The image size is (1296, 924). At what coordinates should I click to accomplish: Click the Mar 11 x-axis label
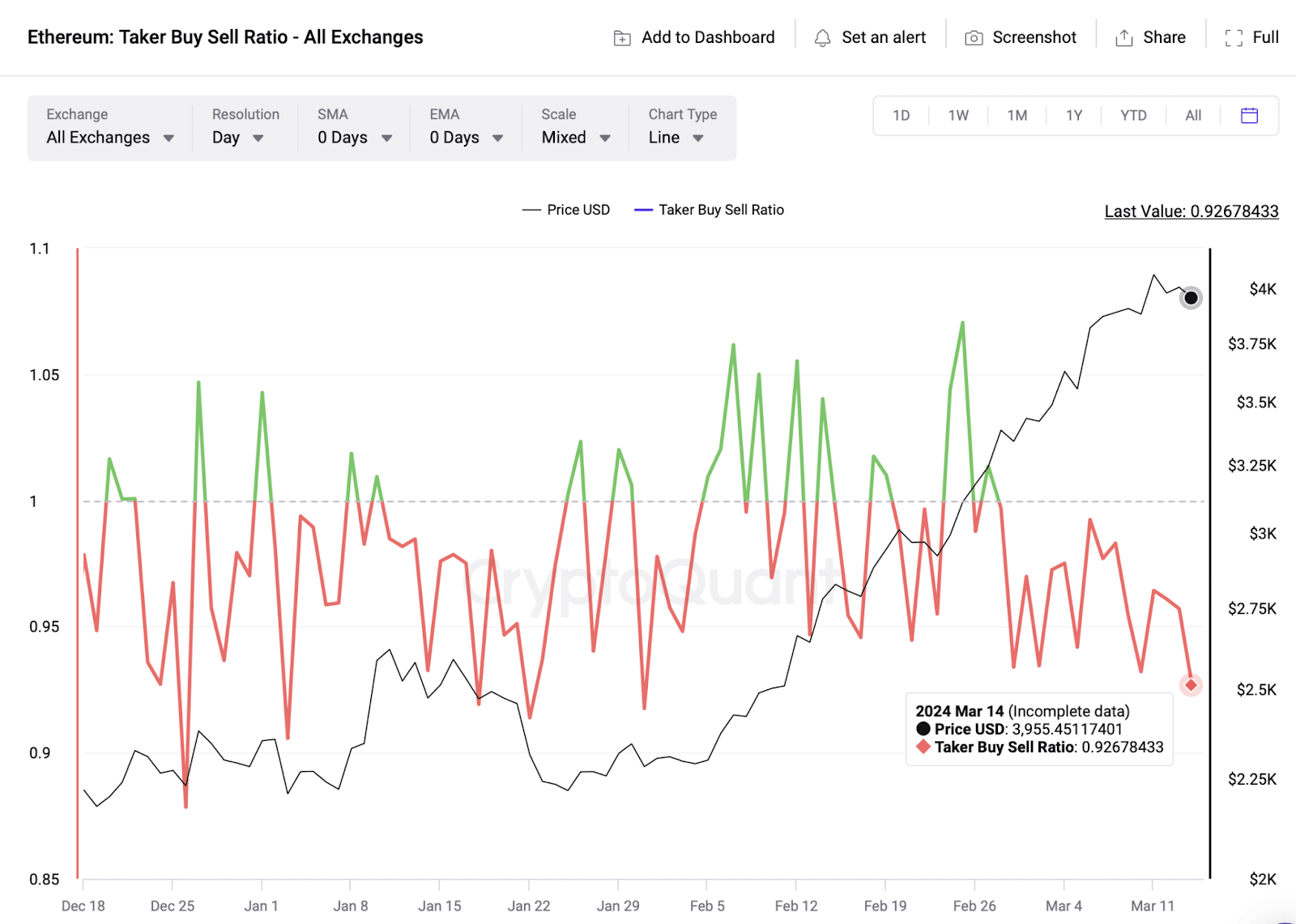pyautogui.click(x=1153, y=905)
